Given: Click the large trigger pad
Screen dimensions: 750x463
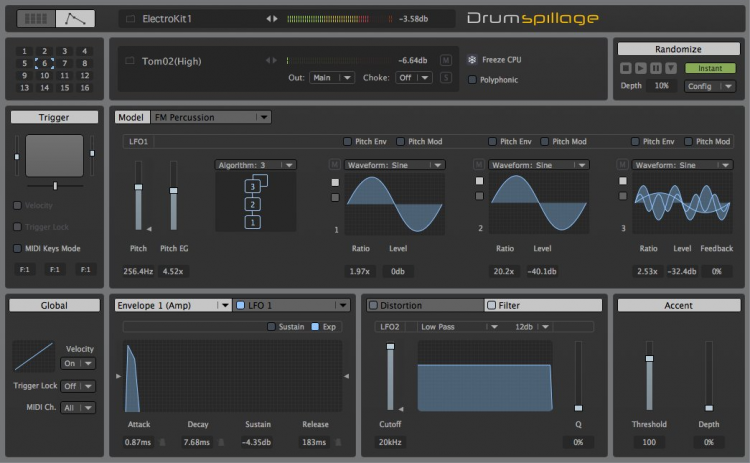Looking at the screenshot, I should click(x=54, y=157).
